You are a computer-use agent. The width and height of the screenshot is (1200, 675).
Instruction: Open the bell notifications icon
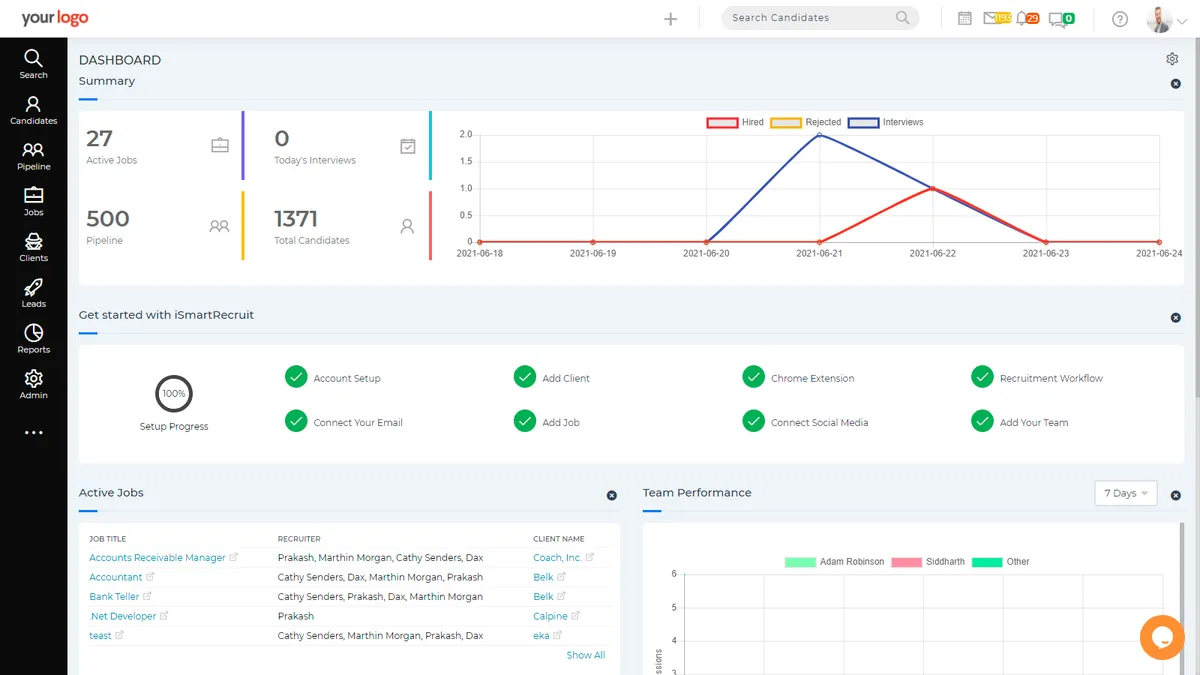coord(1021,18)
